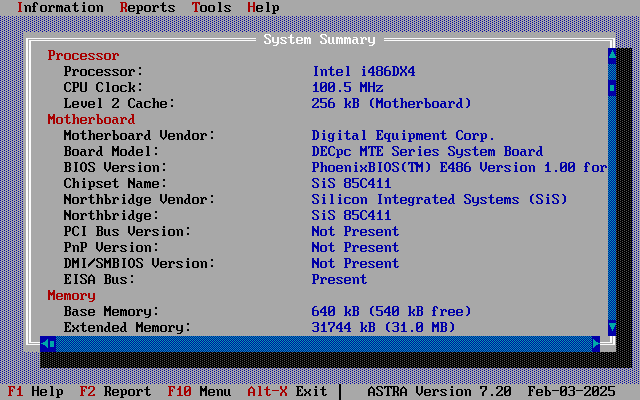Screen dimensions: 640x400
Task: Click F1 Help in status bar
Action: tap(36, 391)
